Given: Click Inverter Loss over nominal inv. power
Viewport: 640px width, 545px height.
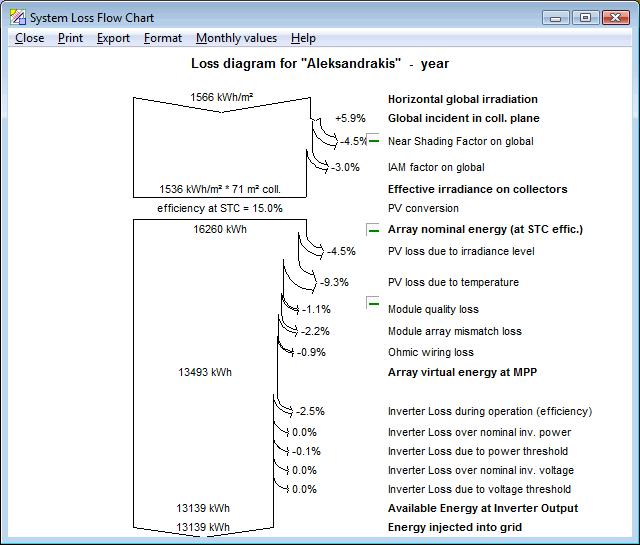Looking at the screenshot, I should click(x=479, y=432).
